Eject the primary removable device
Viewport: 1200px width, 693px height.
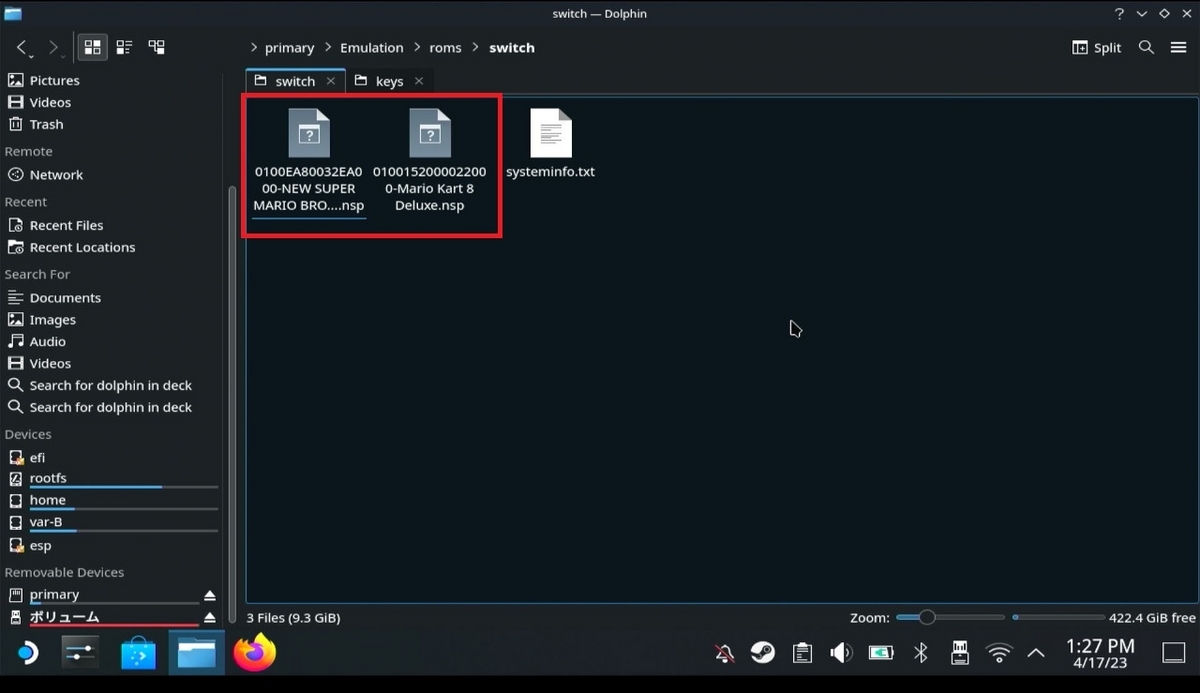pyautogui.click(x=210, y=595)
